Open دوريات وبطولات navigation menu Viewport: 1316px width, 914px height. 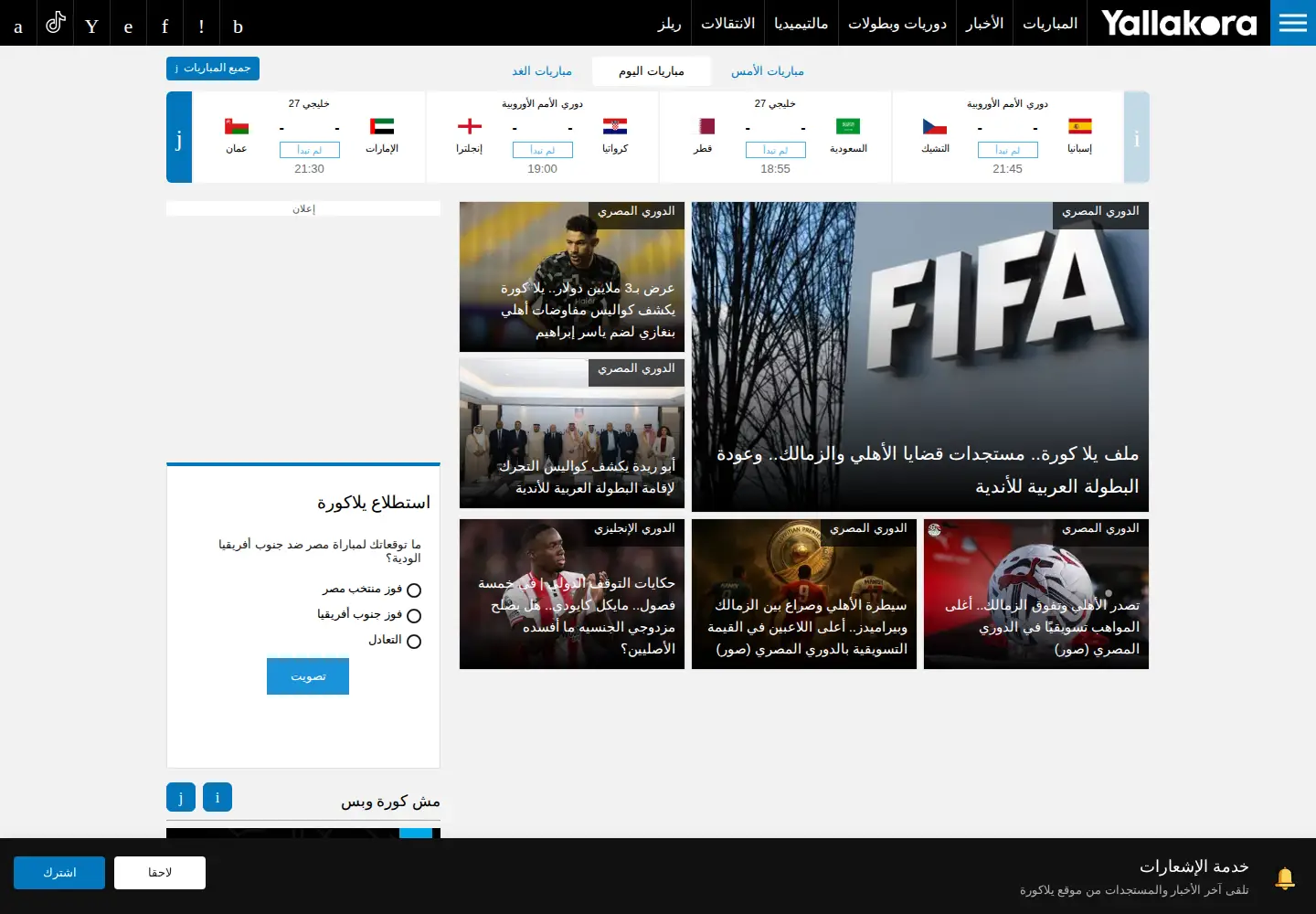[x=897, y=23]
